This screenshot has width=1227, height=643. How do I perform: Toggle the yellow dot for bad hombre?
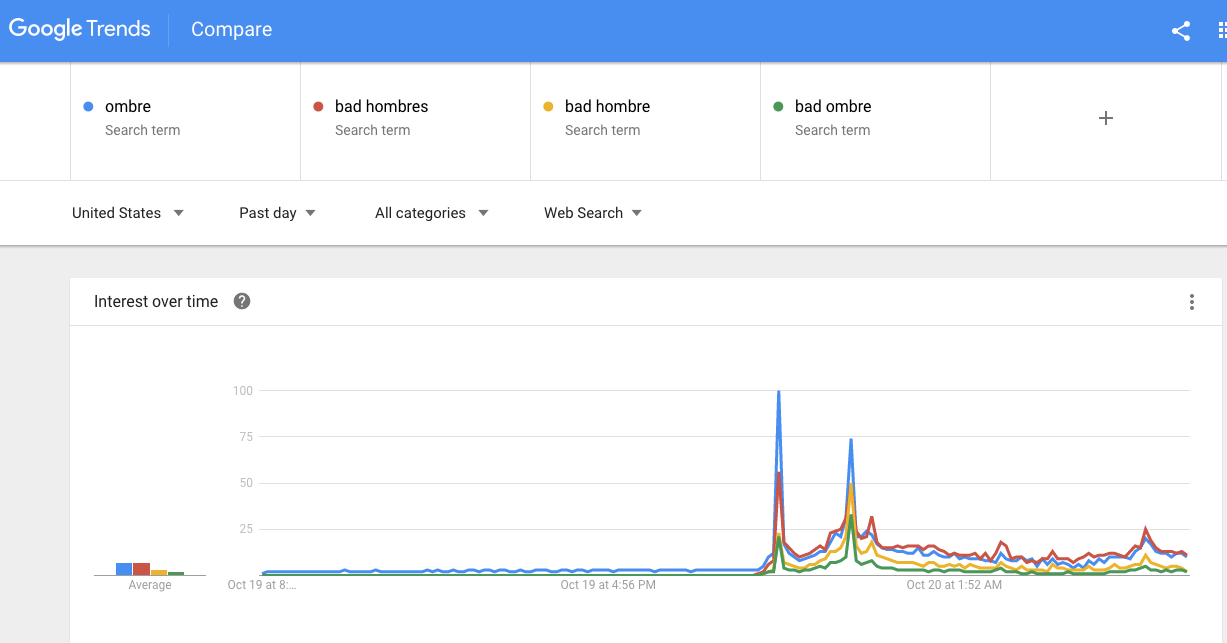[546, 106]
